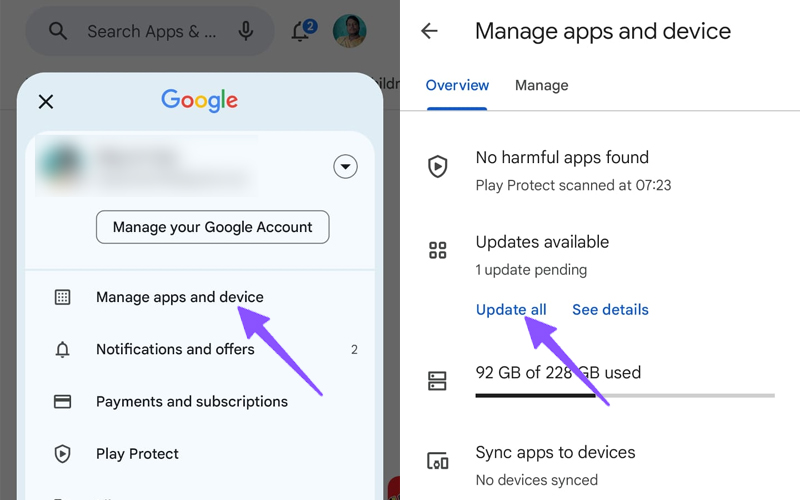Click the Updates available apps icon

(x=438, y=251)
